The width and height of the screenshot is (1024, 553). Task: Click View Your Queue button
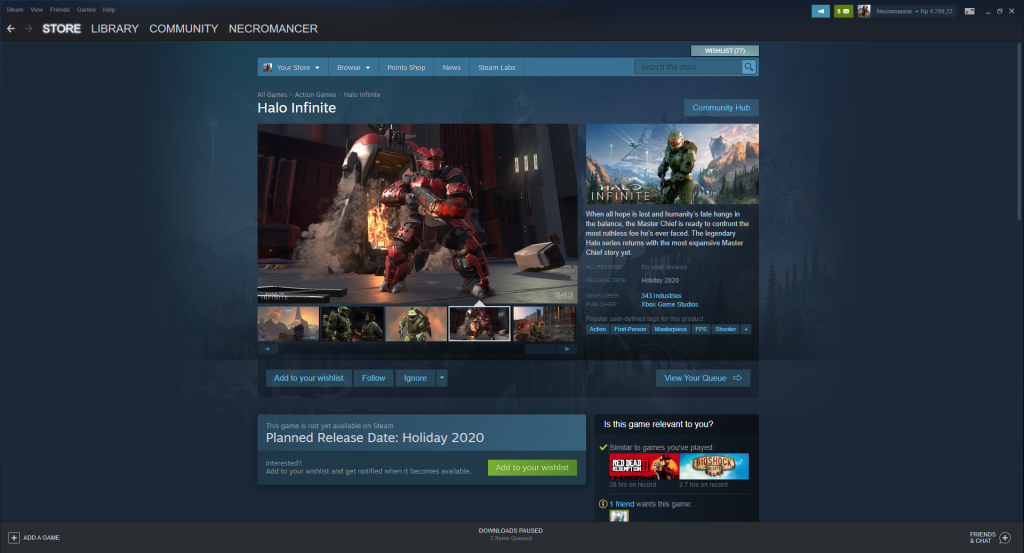click(x=703, y=378)
